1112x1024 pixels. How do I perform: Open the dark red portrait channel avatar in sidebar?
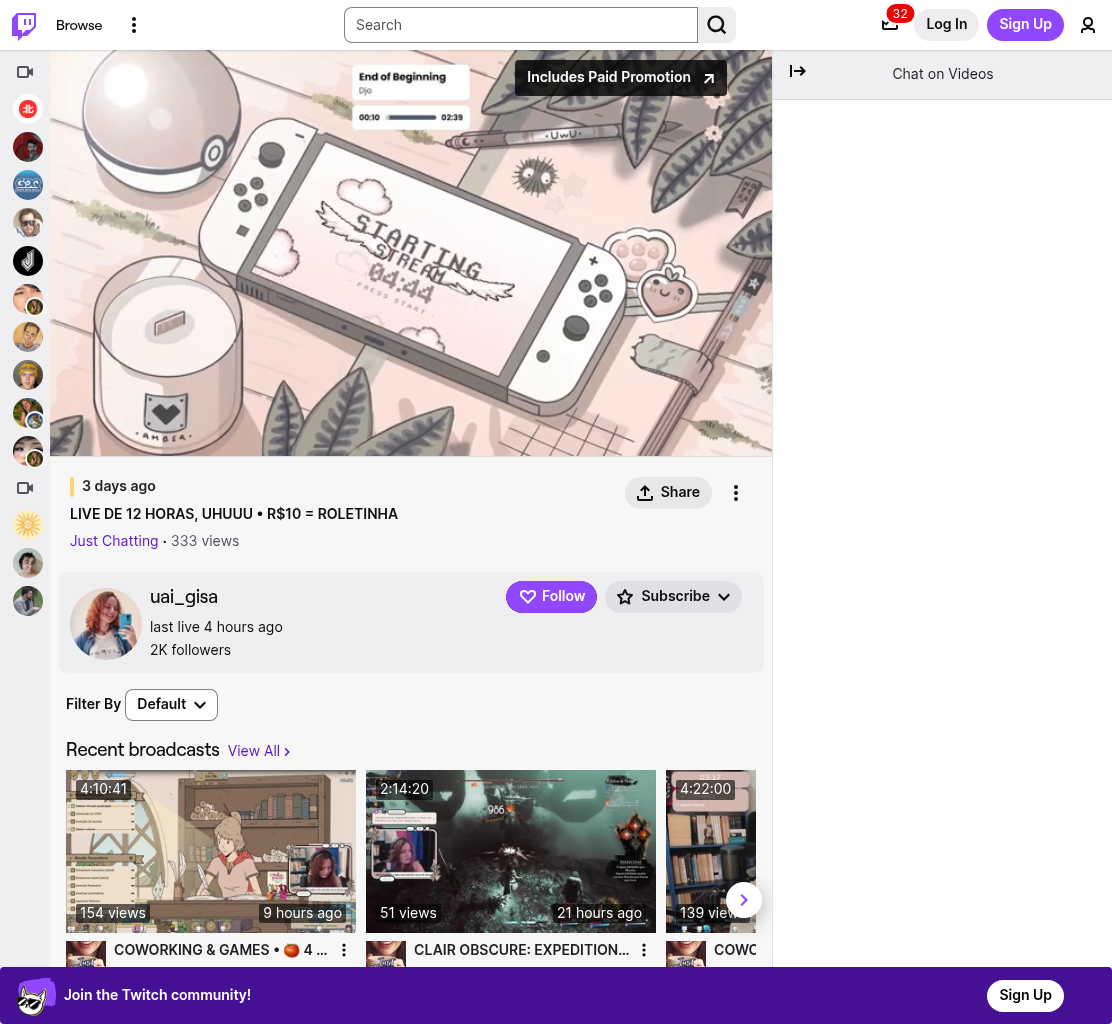[28, 147]
